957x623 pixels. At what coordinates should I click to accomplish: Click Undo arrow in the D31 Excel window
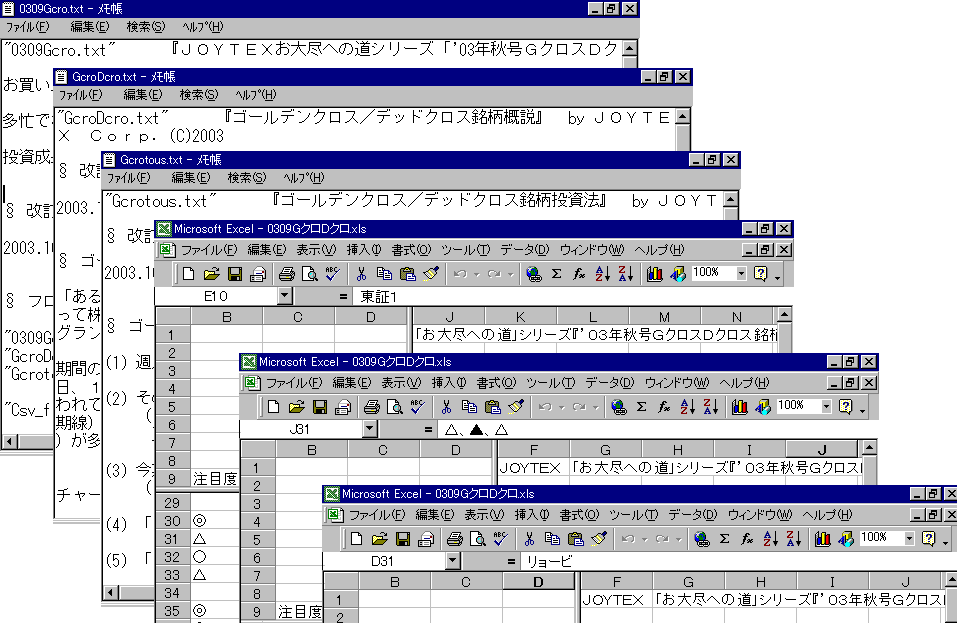(x=628, y=539)
